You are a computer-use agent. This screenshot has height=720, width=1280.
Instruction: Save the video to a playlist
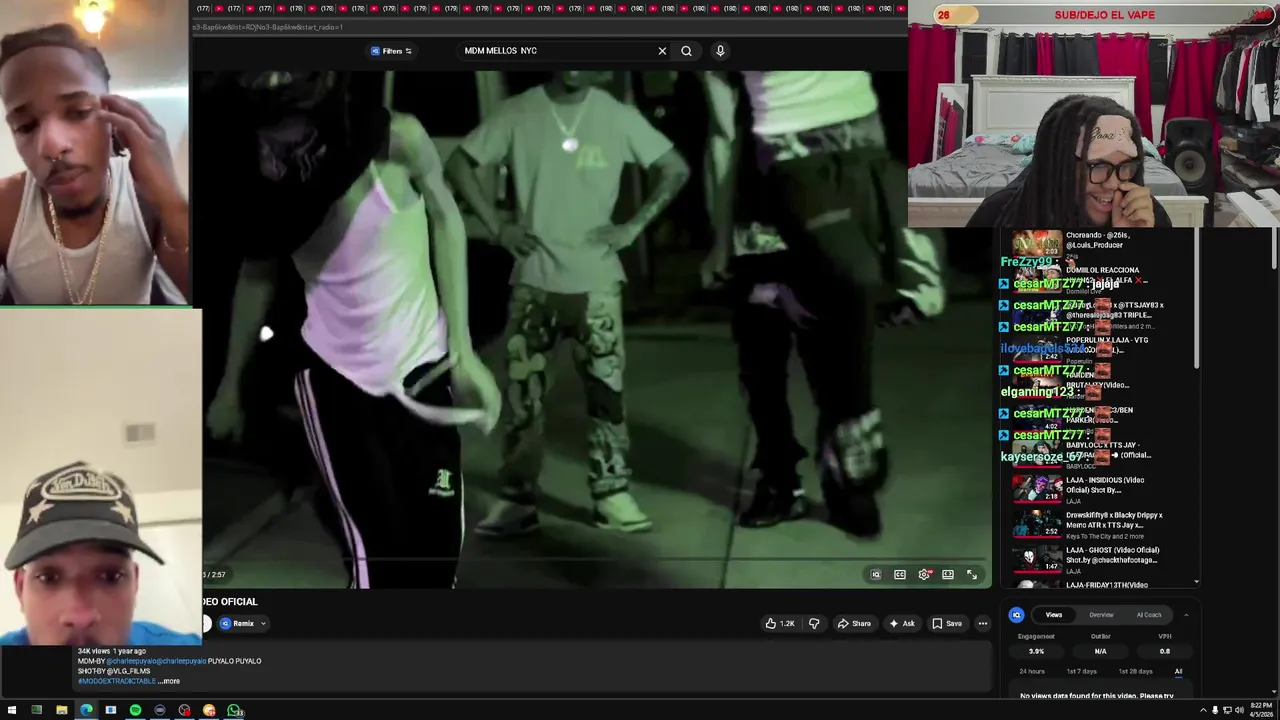coord(947,624)
